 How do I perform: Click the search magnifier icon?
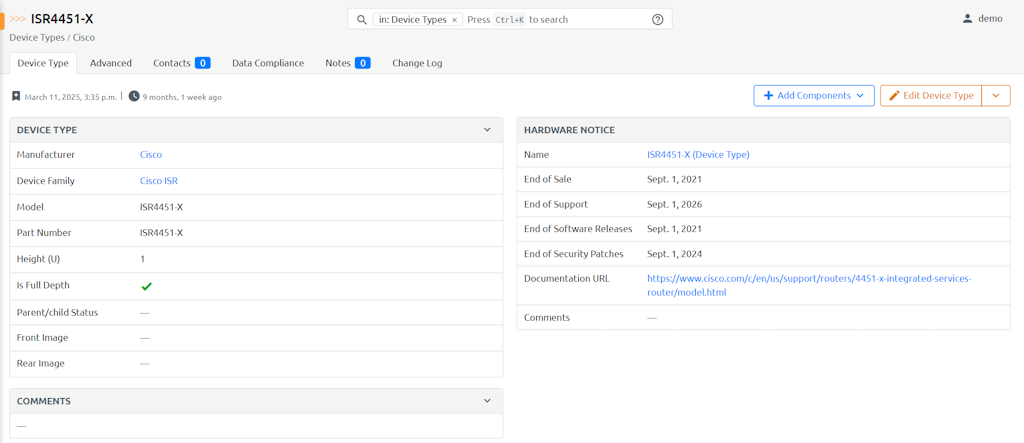(x=362, y=20)
